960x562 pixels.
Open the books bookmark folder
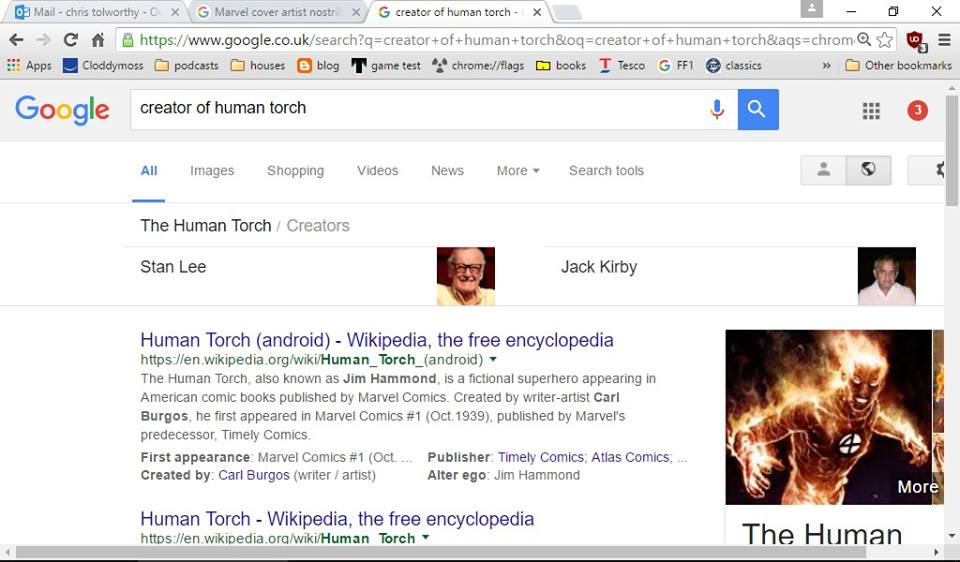pos(561,66)
